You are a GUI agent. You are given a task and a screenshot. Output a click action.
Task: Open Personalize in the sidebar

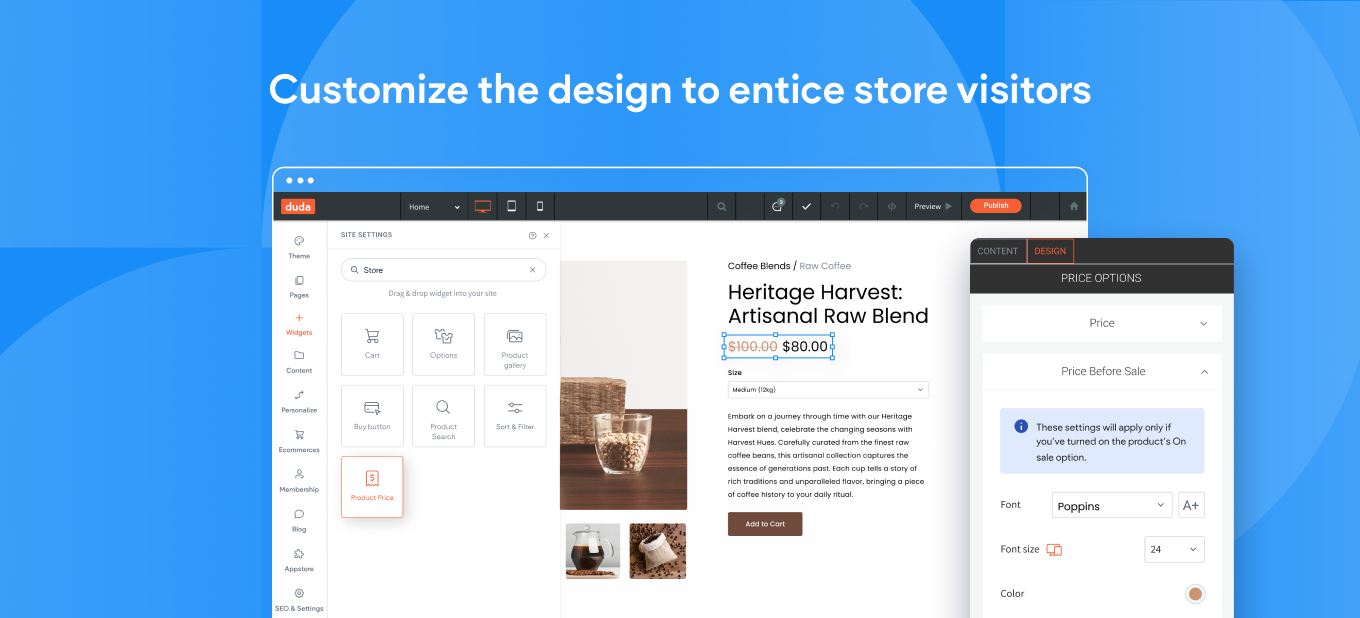point(299,401)
